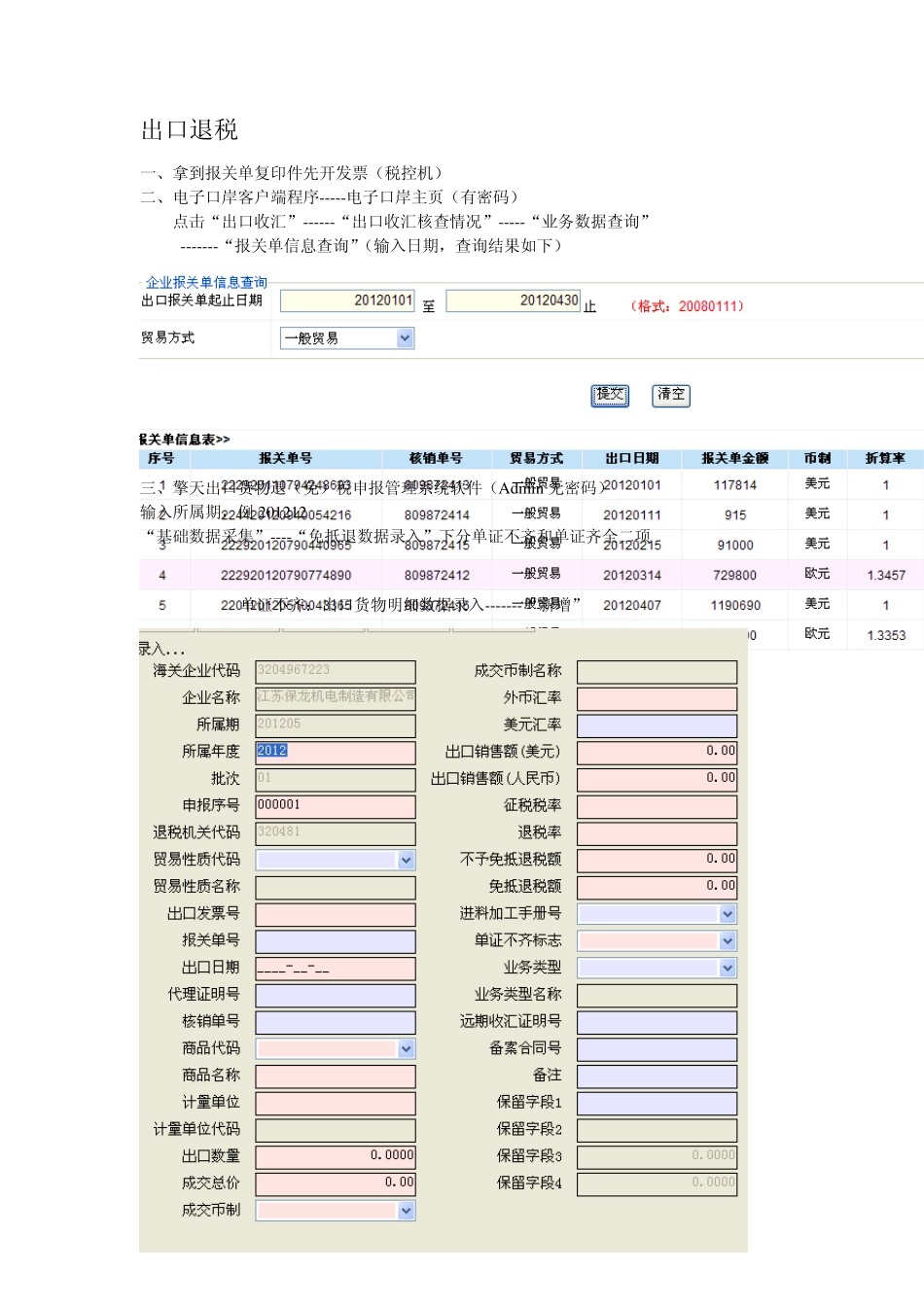Click amount cell 91000

point(735,546)
